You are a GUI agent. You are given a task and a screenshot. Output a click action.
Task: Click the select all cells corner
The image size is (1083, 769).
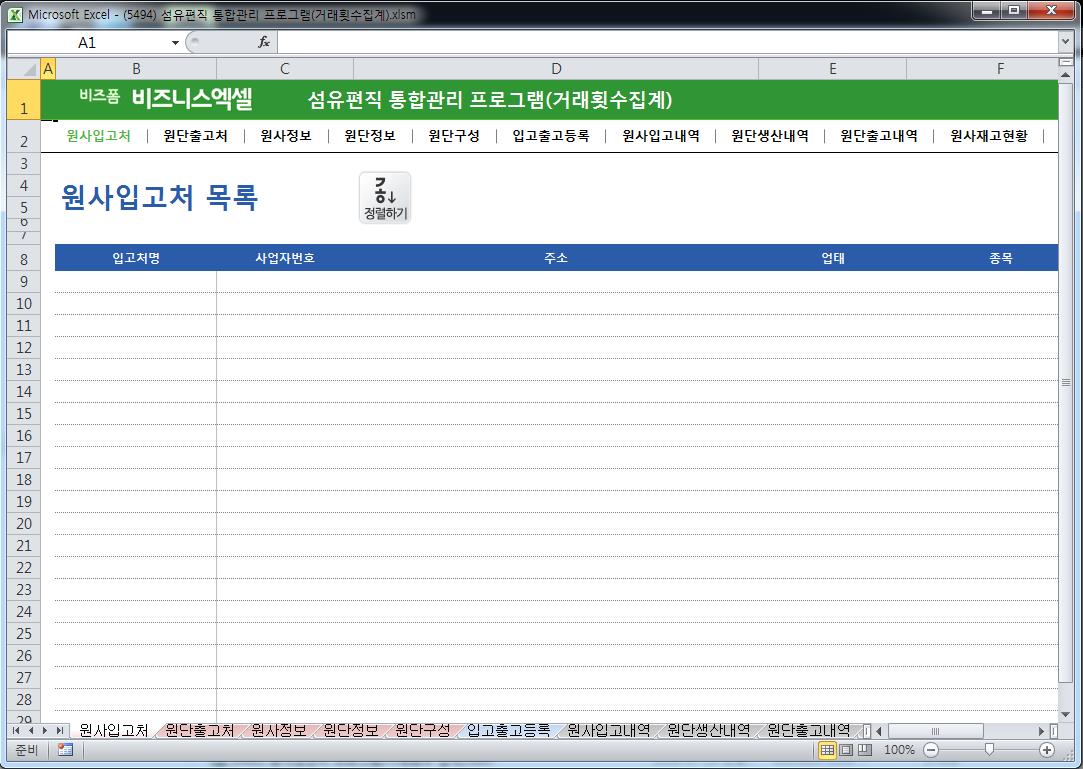23,69
